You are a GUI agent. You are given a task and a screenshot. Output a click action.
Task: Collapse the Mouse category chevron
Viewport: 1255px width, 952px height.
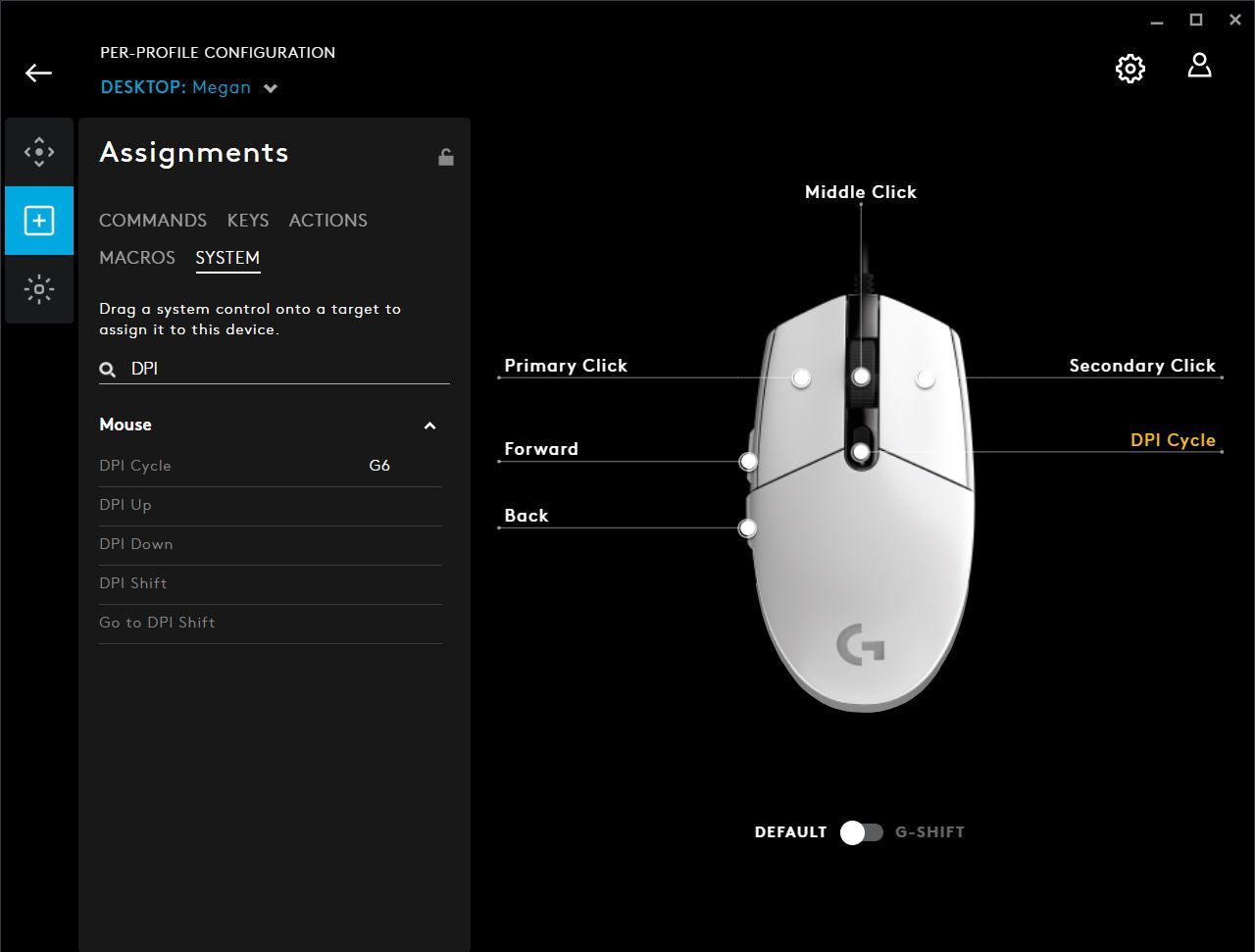tap(429, 426)
